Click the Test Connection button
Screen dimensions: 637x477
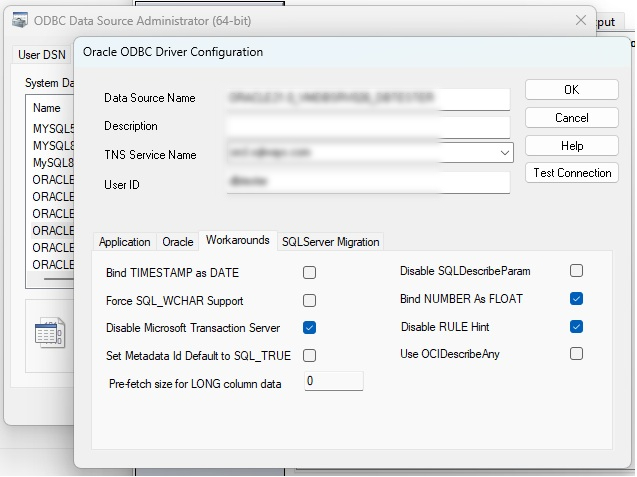572,173
